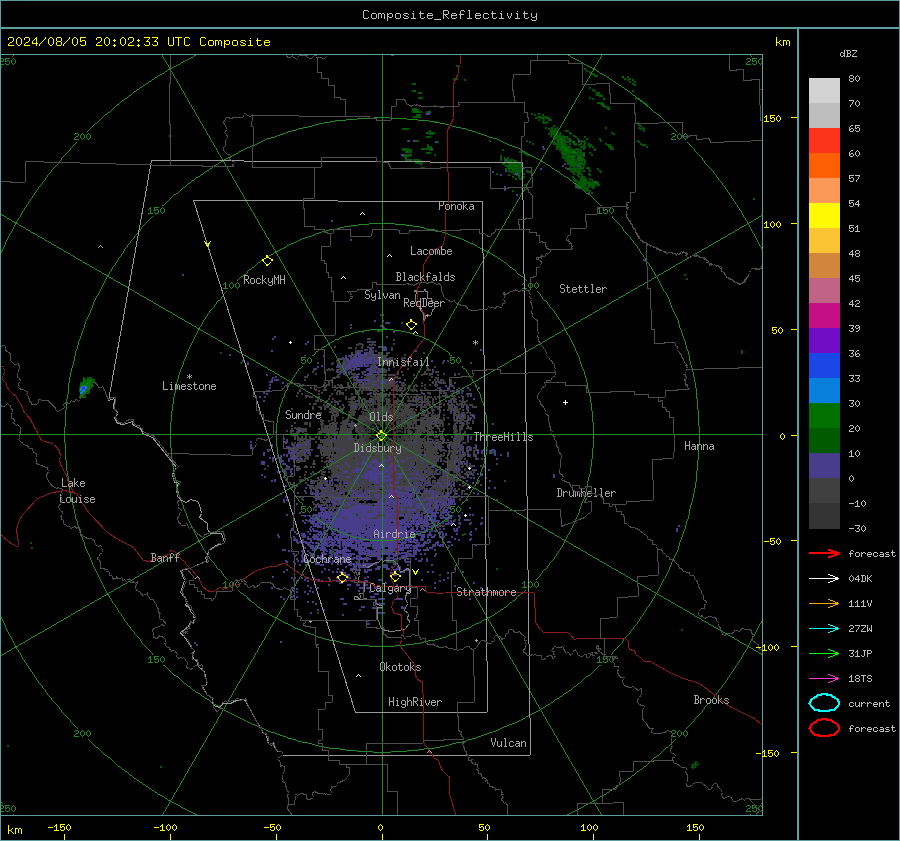Click the Innisfail town label

pyautogui.click(x=403, y=362)
